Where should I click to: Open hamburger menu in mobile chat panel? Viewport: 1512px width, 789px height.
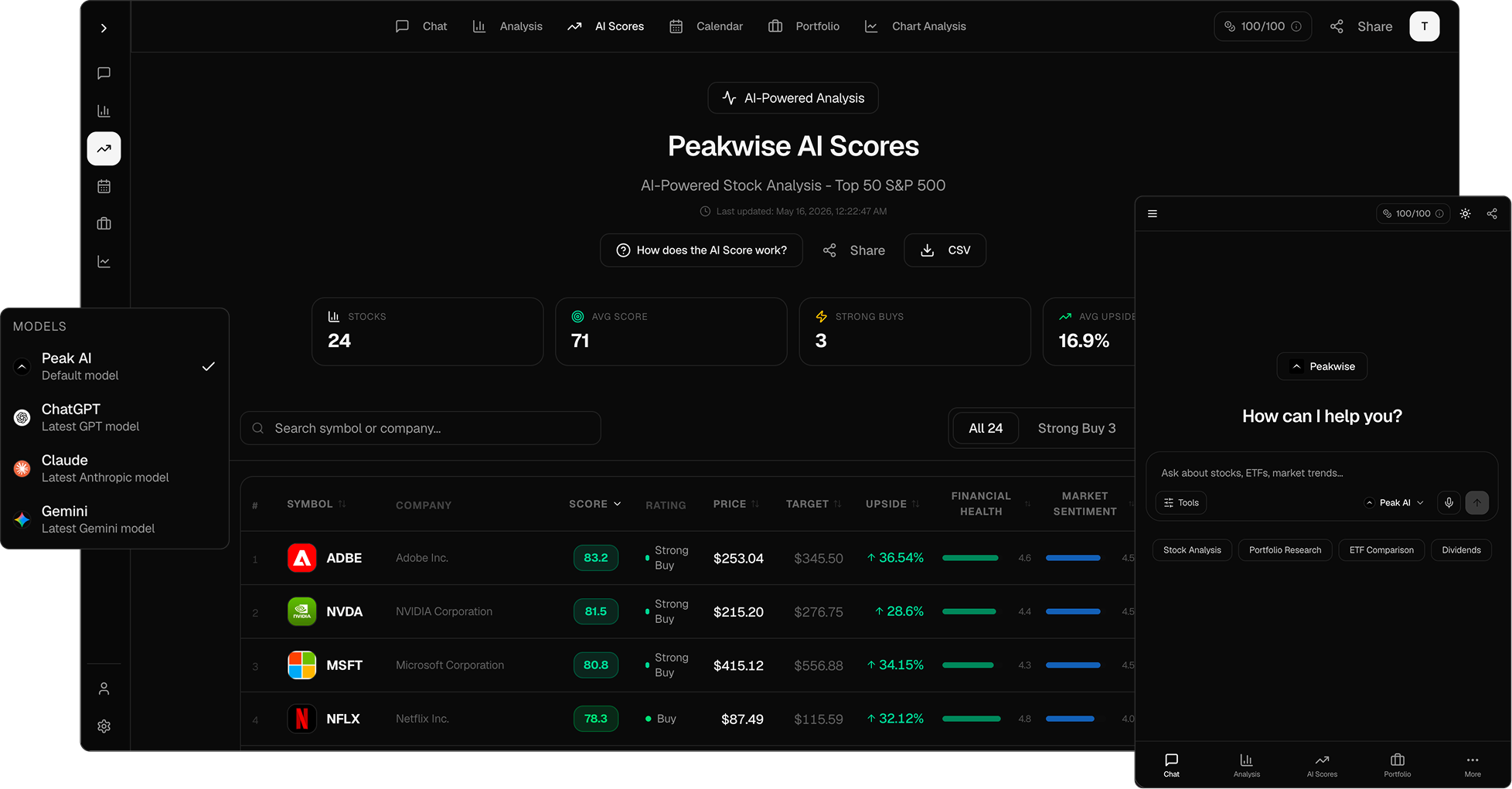pyautogui.click(x=1153, y=214)
